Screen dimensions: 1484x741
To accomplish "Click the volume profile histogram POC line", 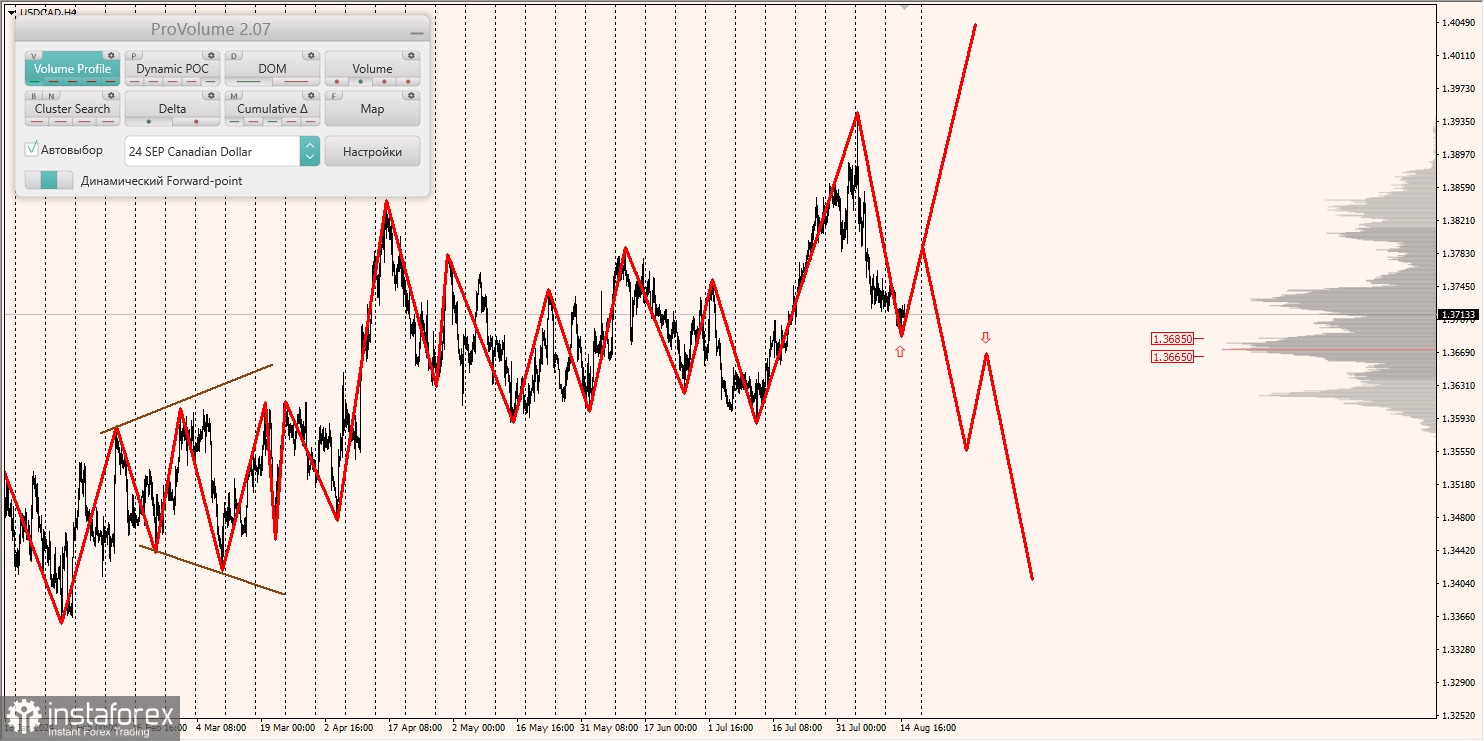I will tap(1330, 349).
